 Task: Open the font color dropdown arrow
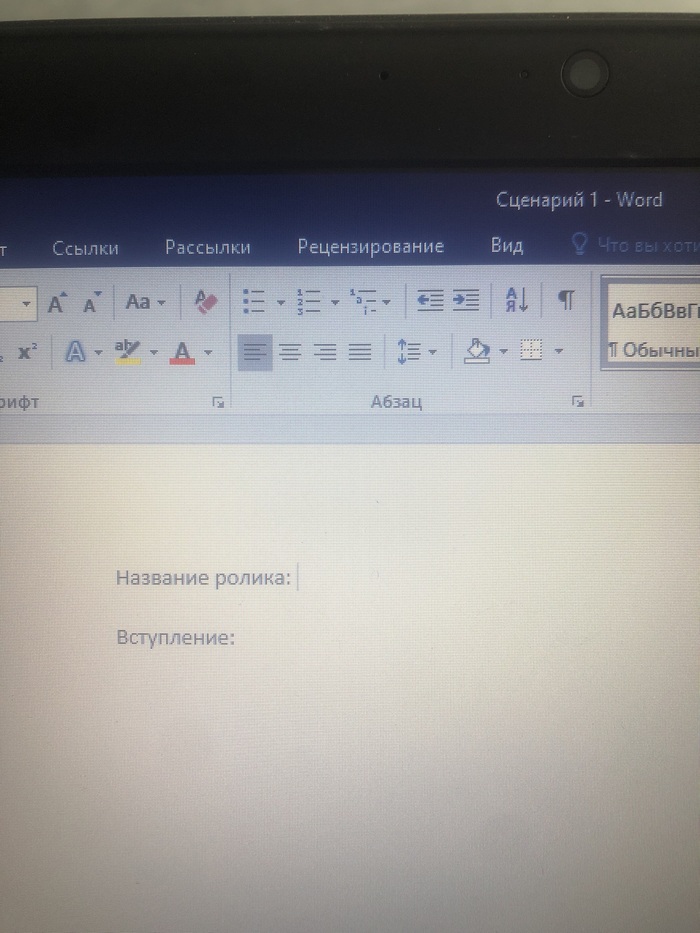pyautogui.click(x=208, y=352)
